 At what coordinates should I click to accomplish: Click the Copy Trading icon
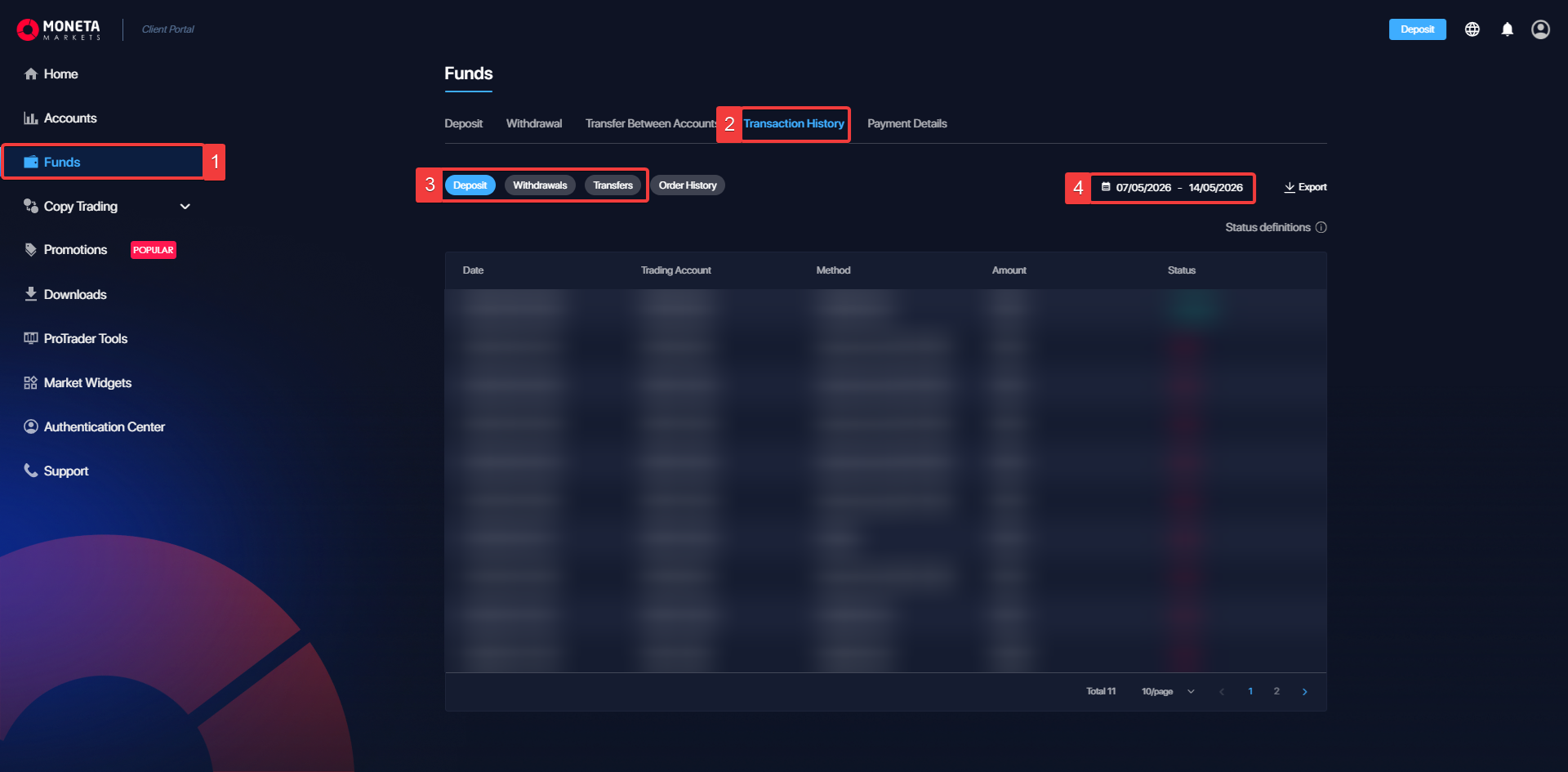tap(31, 206)
